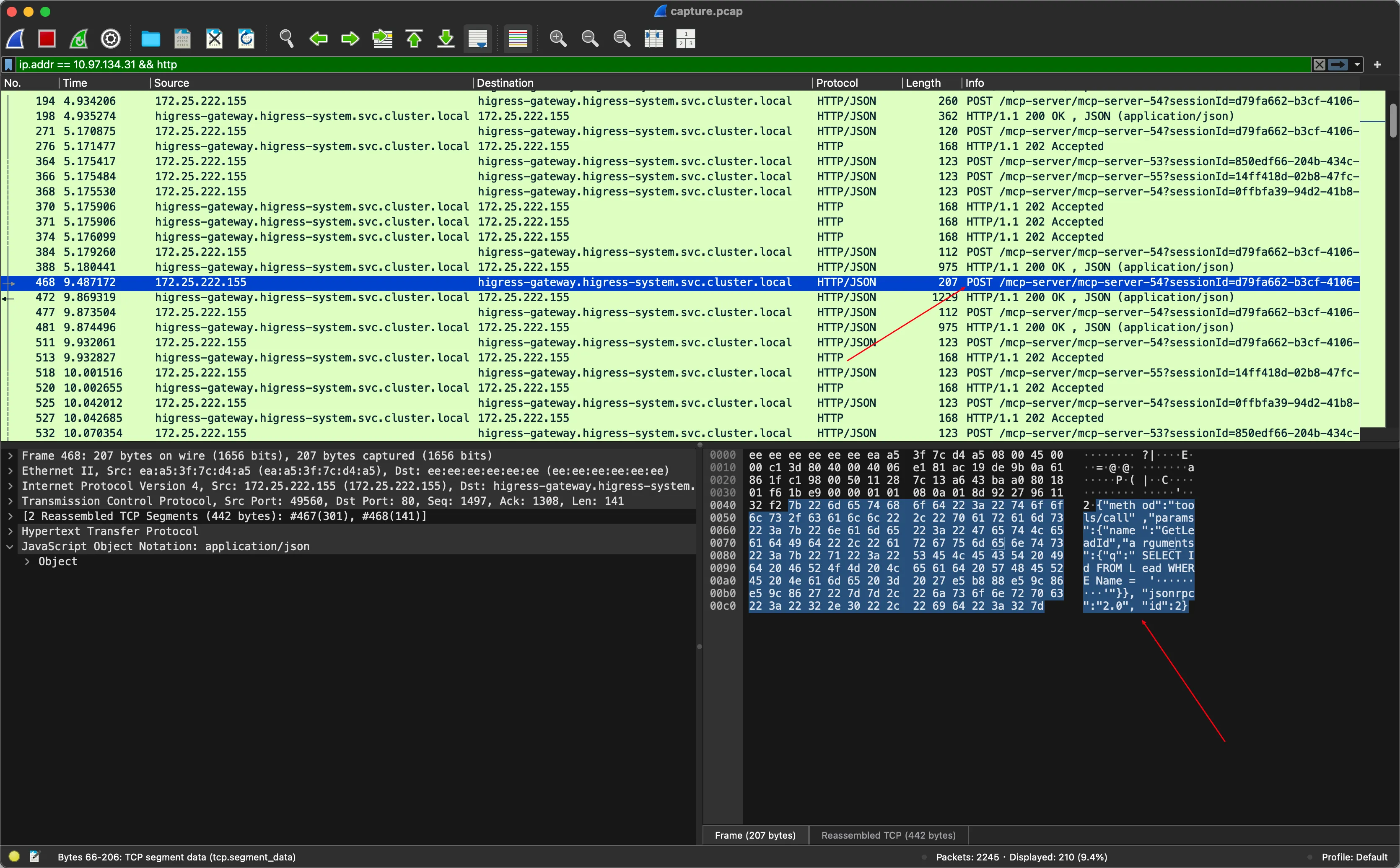Find a packet with the magnifier icon
Screen dimensions: 1400x868
pos(286,39)
